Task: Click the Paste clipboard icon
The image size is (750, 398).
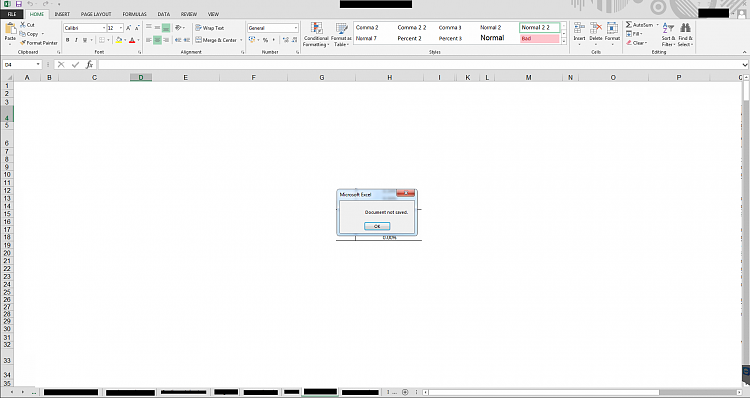Action: coord(10,29)
